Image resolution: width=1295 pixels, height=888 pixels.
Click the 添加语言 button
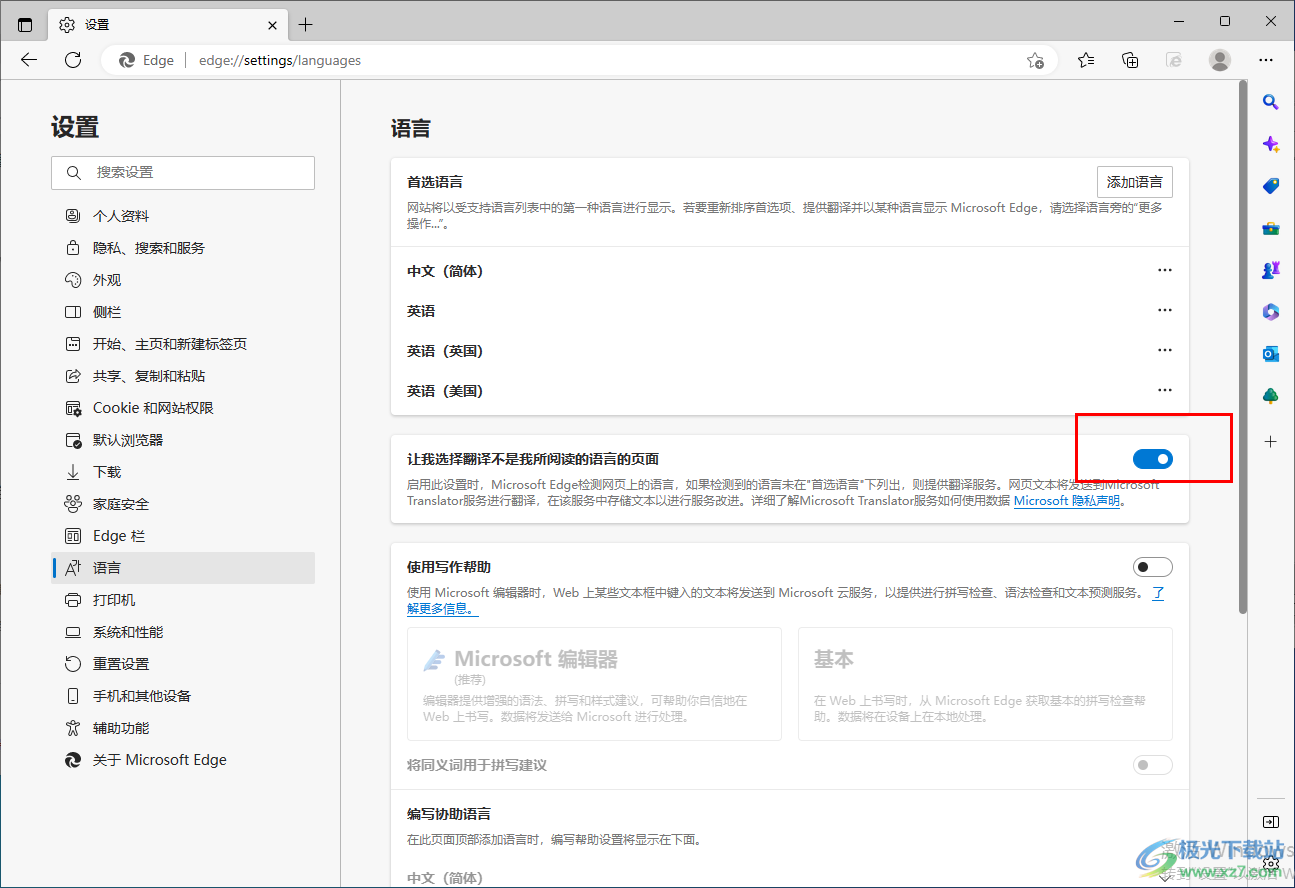coord(1135,182)
